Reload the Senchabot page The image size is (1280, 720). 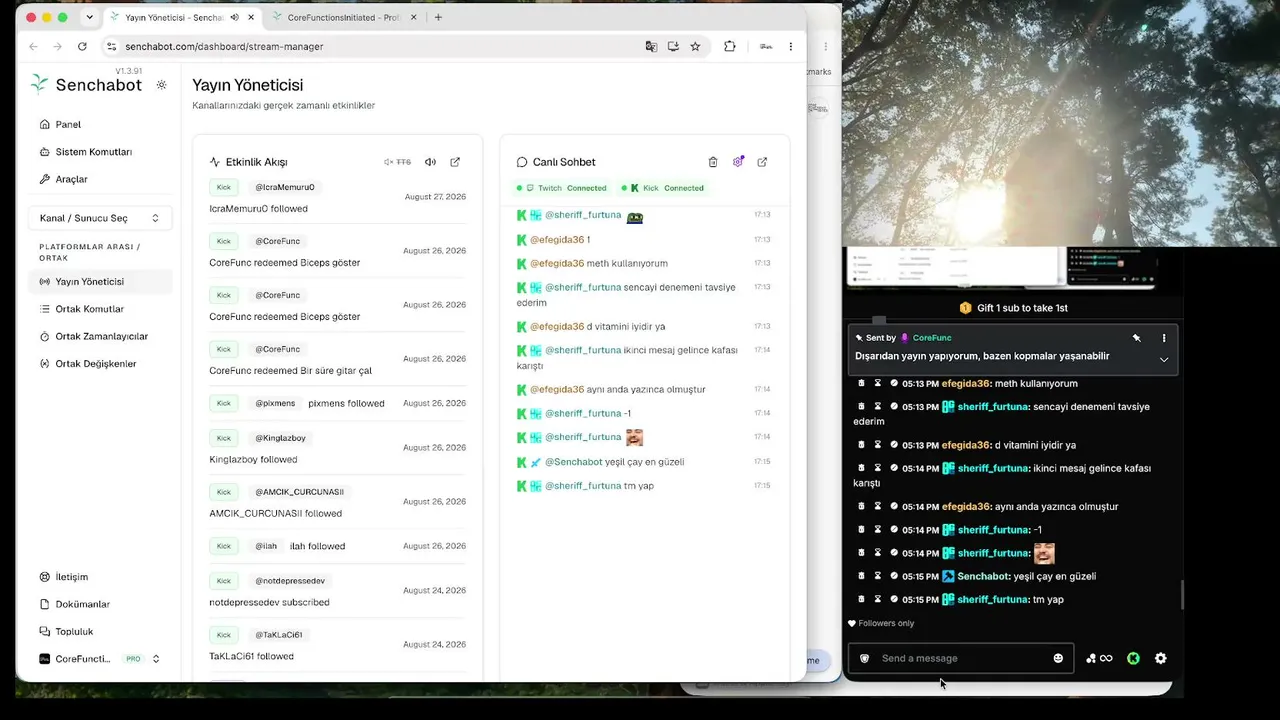(x=82, y=46)
